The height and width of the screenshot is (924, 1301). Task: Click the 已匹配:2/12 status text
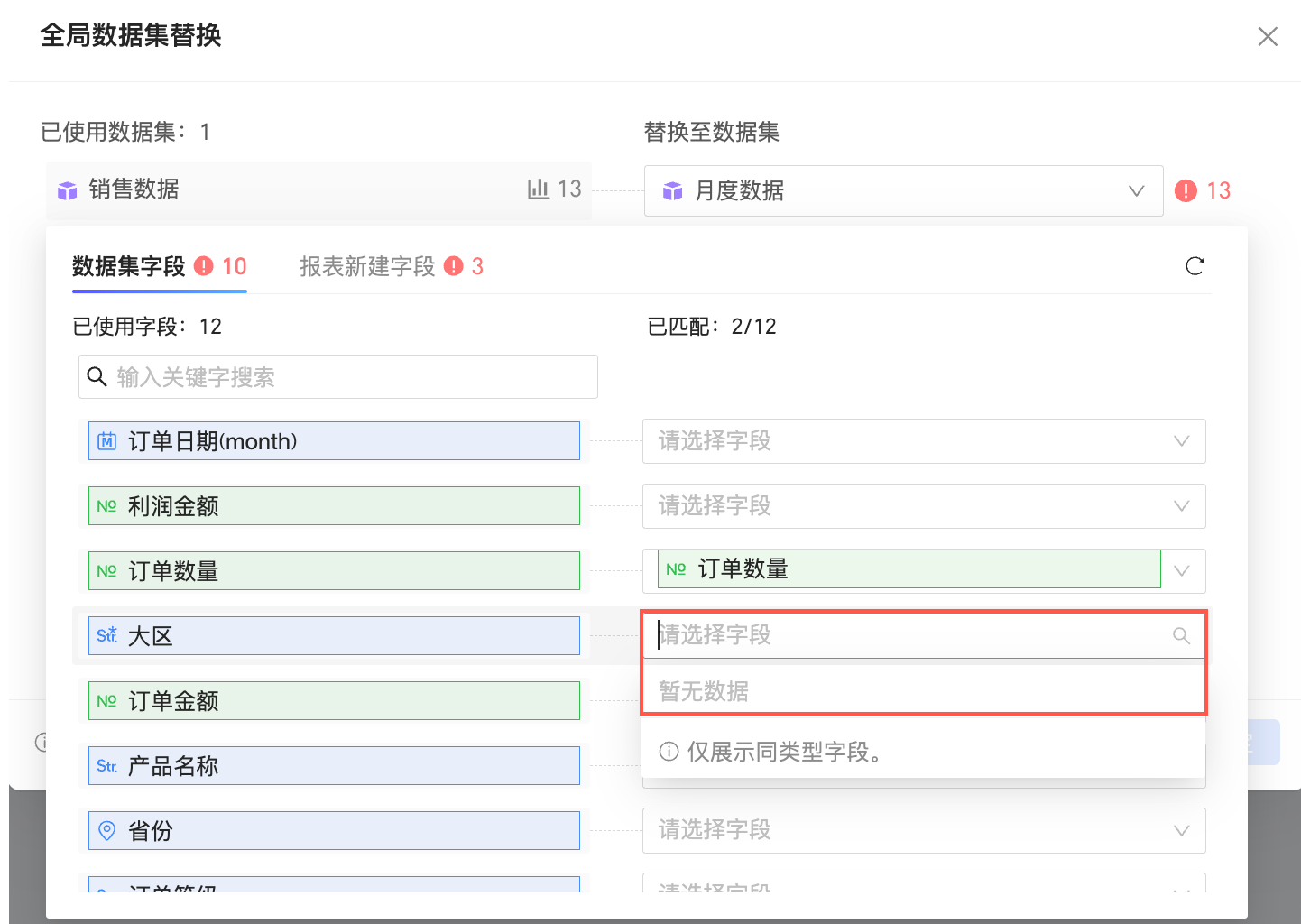pyautogui.click(x=712, y=327)
